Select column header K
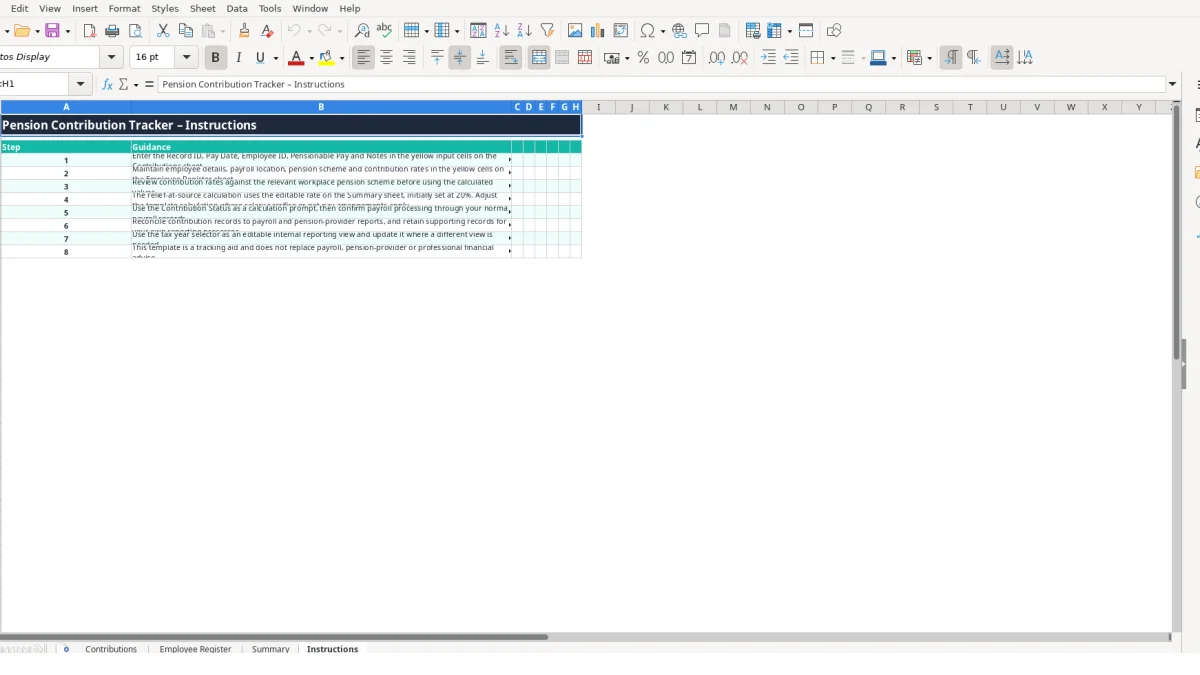Screen dimensions: 1200x675 666,107
